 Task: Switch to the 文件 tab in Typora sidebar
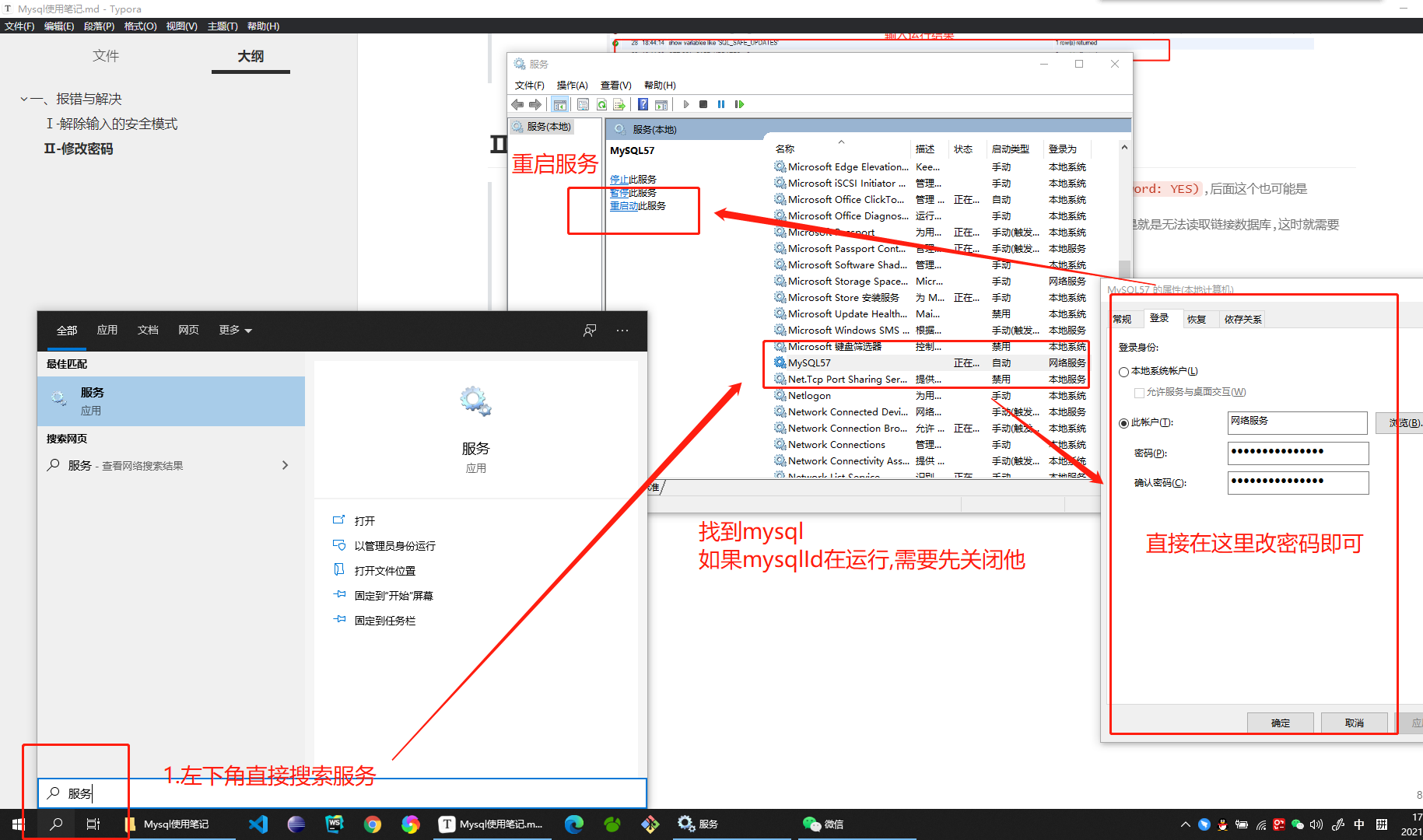pyautogui.click(x=106, y=56)
